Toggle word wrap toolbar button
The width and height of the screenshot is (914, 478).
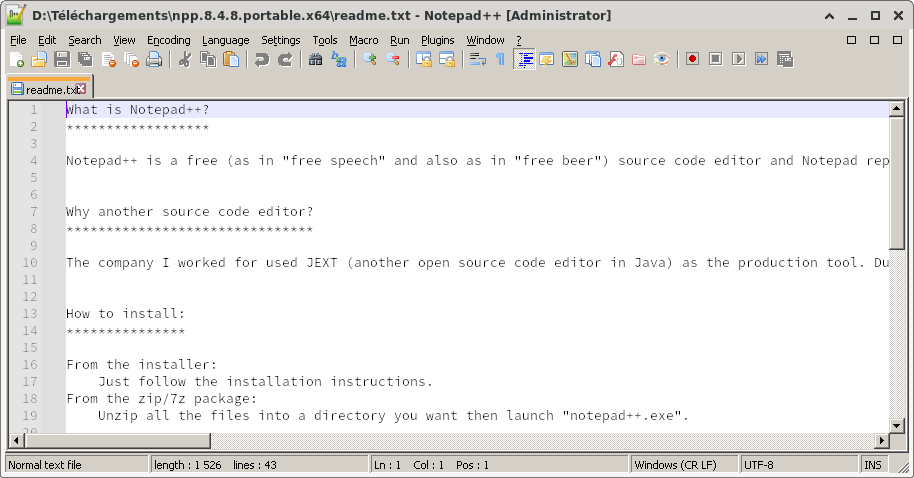[x=477, y=59]
